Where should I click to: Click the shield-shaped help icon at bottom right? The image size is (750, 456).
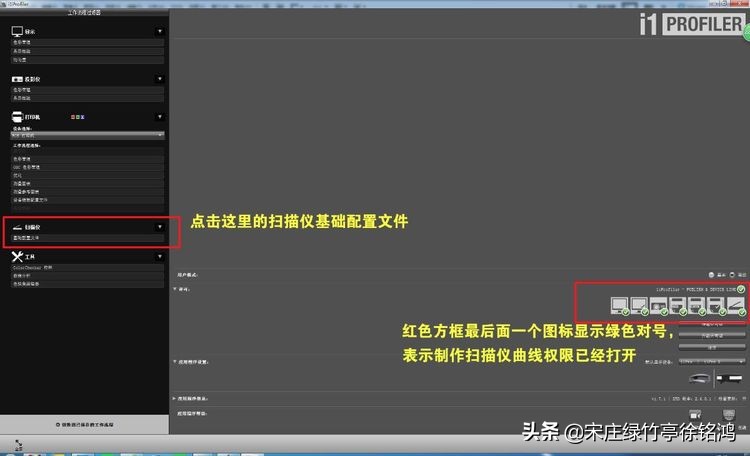728,414
